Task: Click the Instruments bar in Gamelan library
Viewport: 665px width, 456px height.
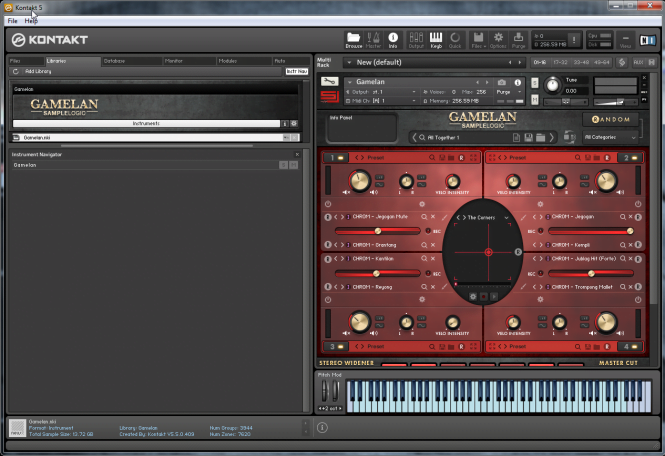Action: point(146,123)
